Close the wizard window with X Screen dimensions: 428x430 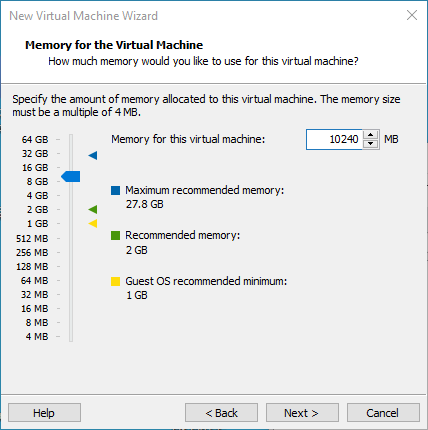[x=412, y=15]
